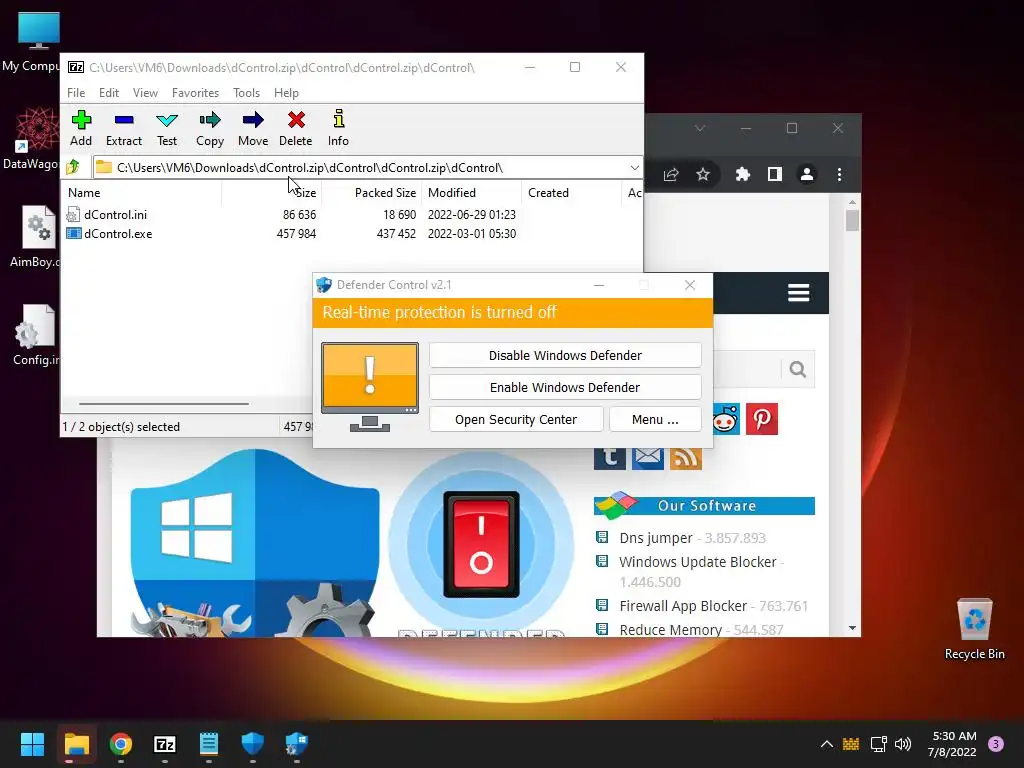Image resolution: width=1024 pixels, height=768 pixels.
Task: Open Security Center from Defender Control
Action: pyautogui.click(x=516, y=419)
